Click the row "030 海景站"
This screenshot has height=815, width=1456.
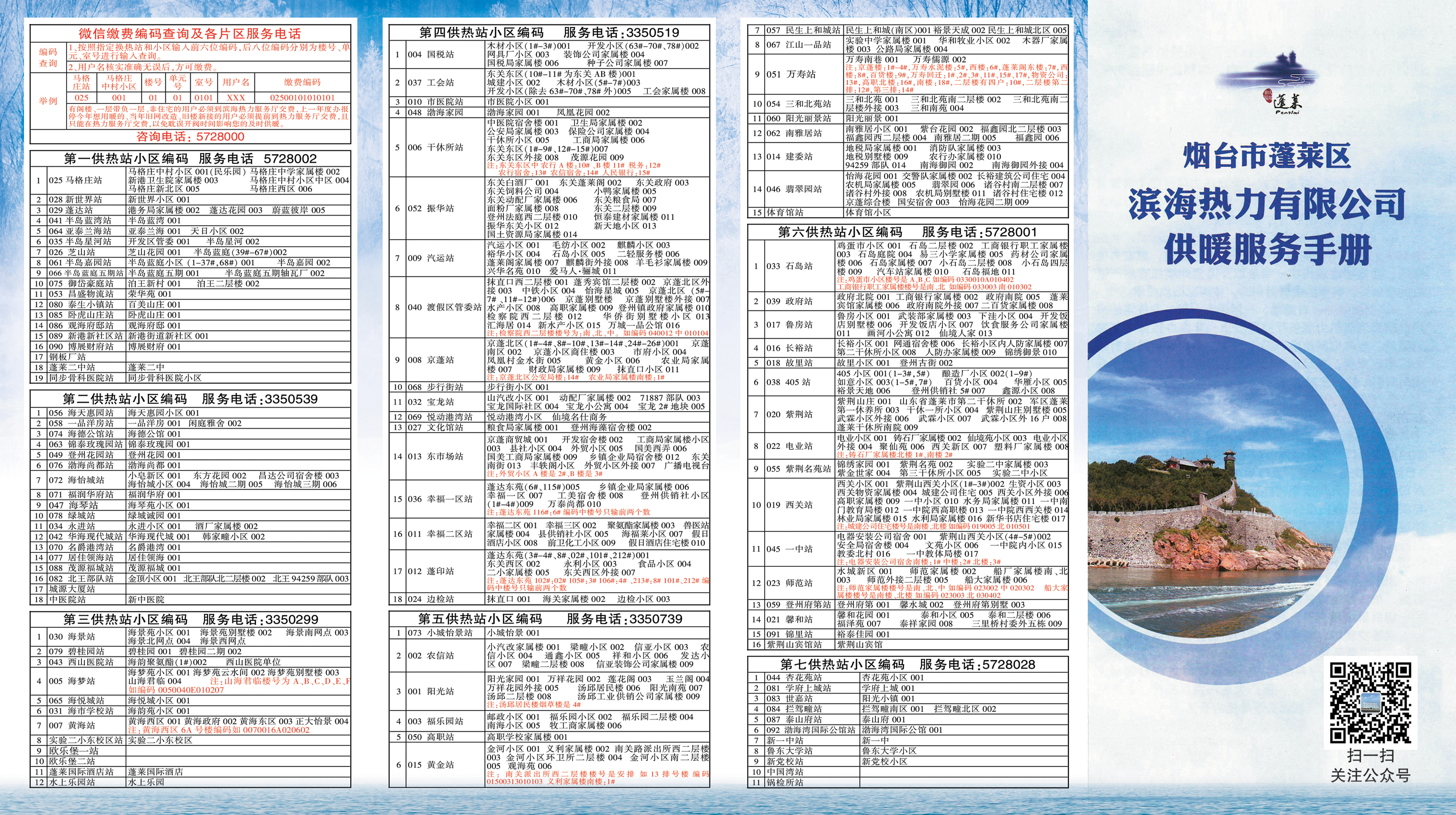[x=191, y=636]
